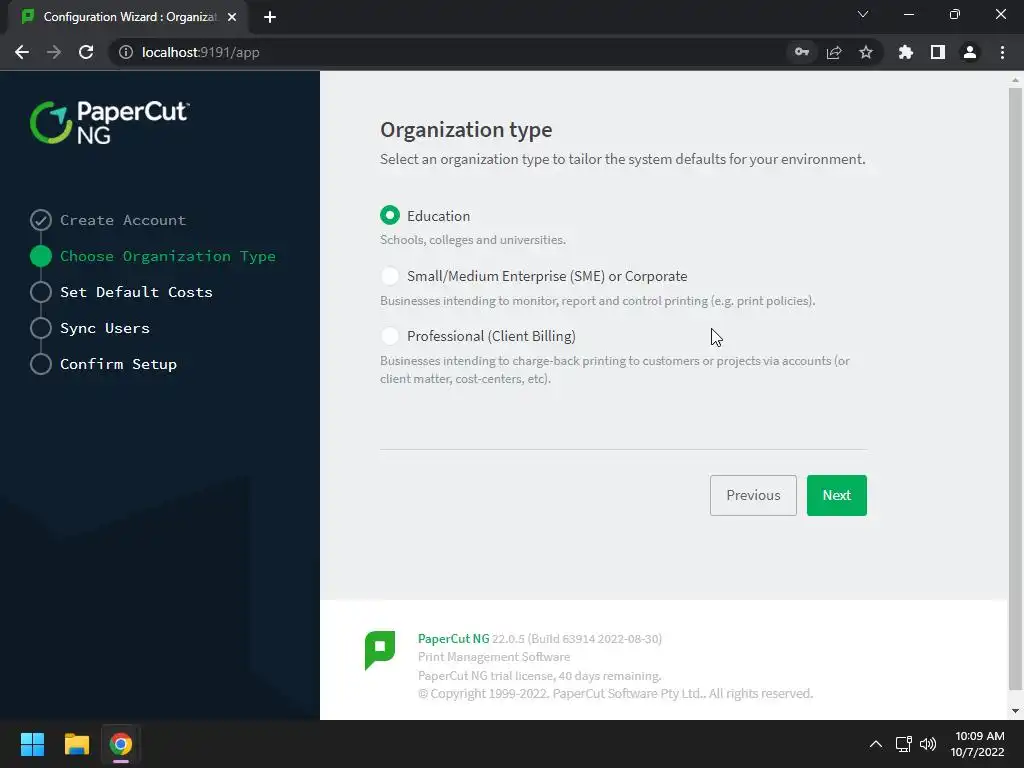Click the Set Default Costs step circle
This screenshot has width=1024, height=768.
click(x=40, y=292)
